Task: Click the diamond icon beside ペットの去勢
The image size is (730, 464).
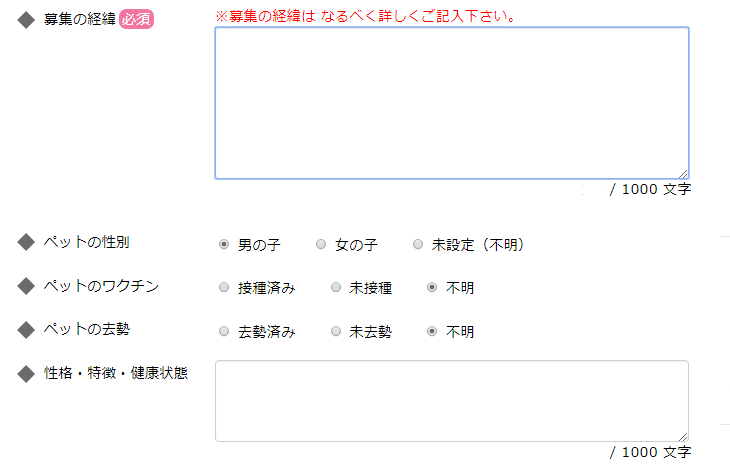Action: 26,330
